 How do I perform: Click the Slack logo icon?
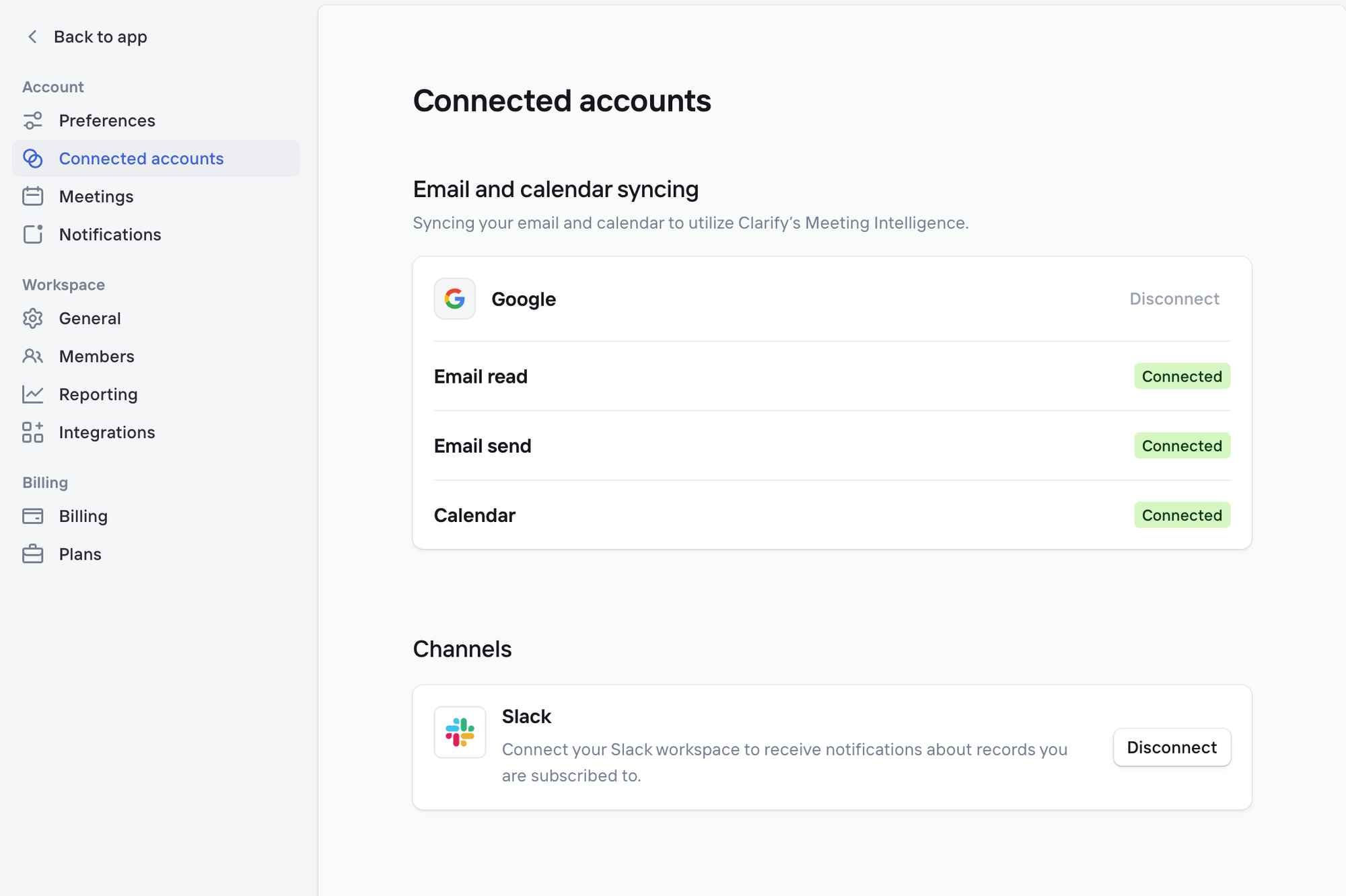(x=460, y=732)
